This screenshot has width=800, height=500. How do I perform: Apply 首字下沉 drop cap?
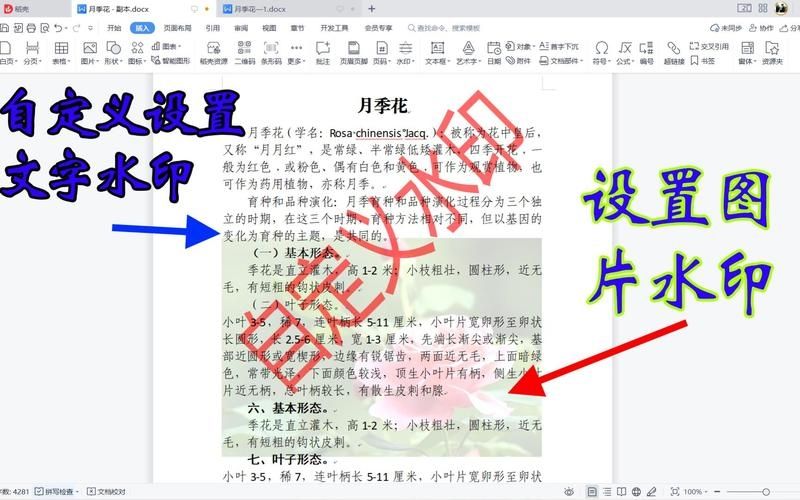(x=559, y=46)
